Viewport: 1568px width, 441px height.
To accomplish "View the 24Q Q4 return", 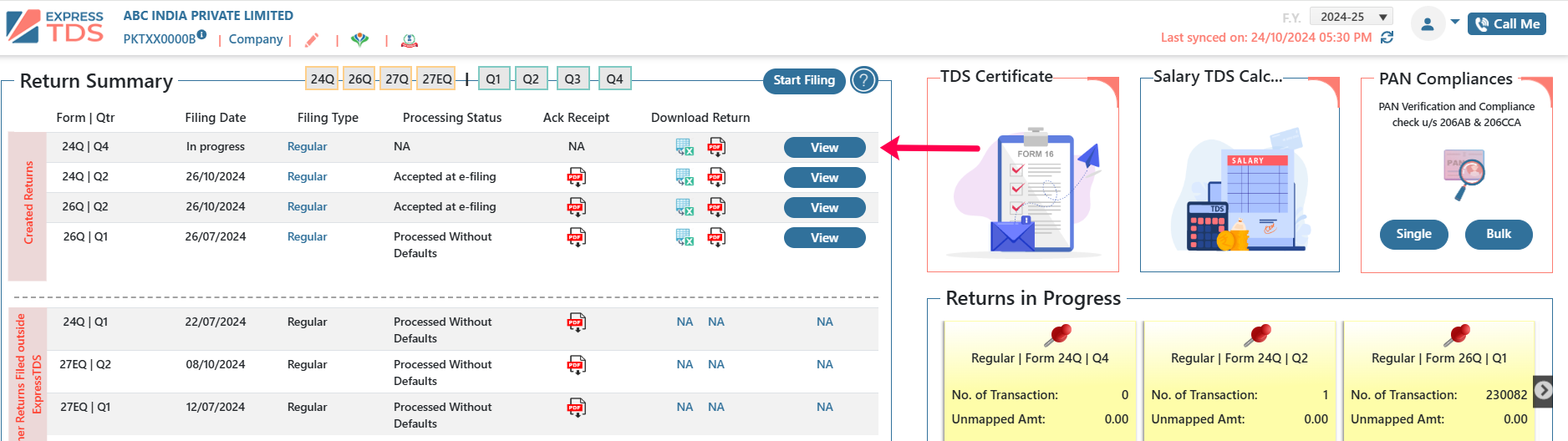I will click(x=824, y=148).
